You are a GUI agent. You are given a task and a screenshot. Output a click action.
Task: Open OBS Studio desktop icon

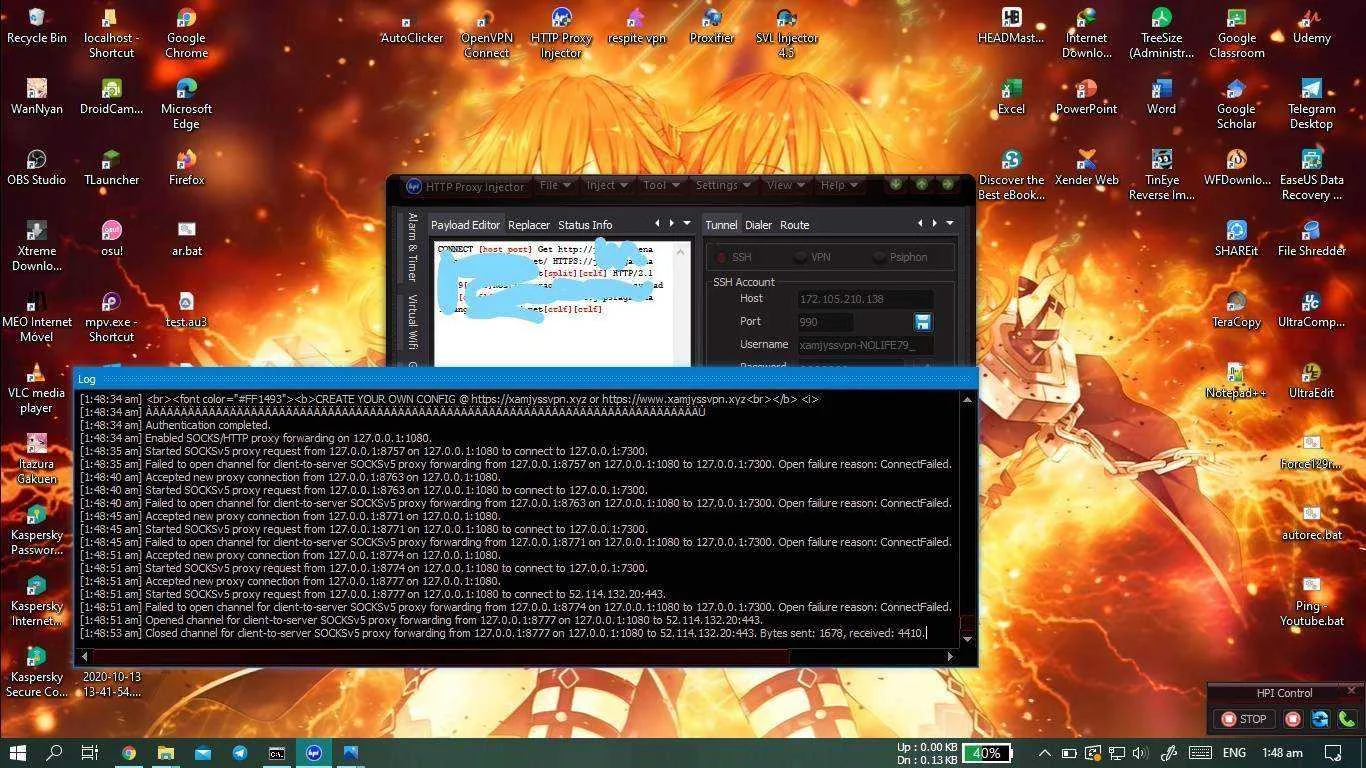36,167
